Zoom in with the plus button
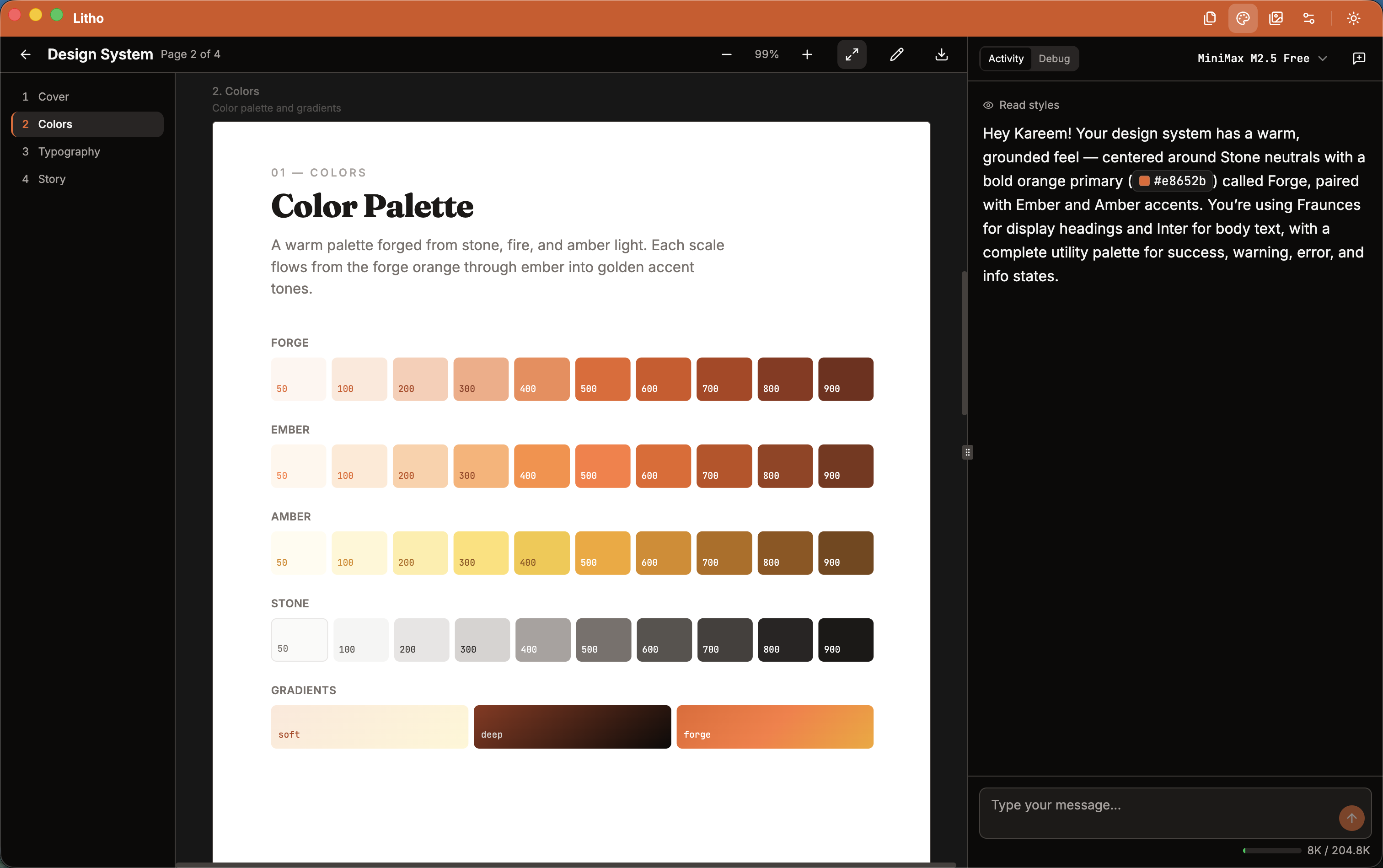Screen dimensions: 1383x868 point(807,54)
